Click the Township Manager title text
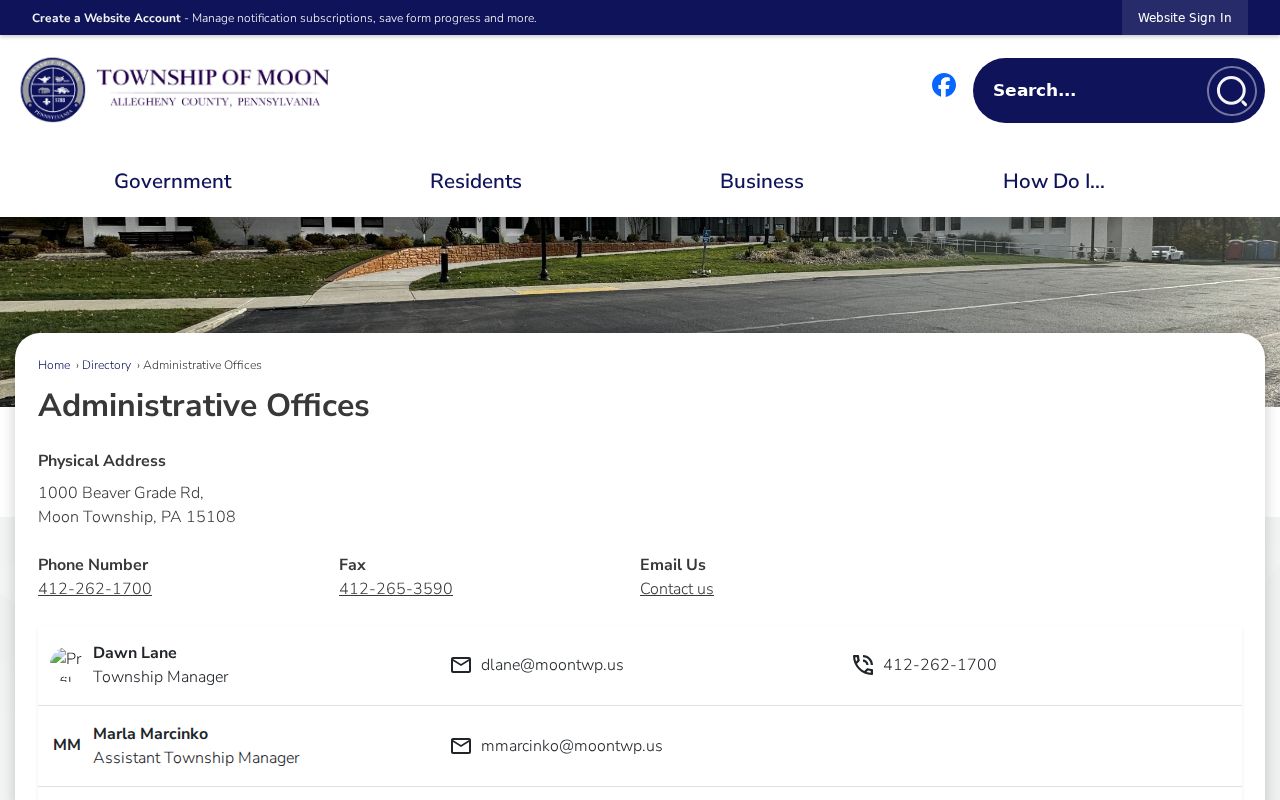Viewport: 1280px width, 800px height. 161,677
